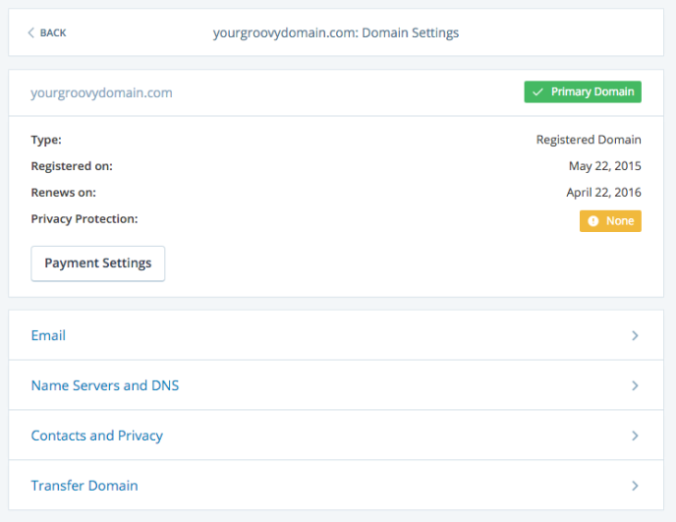Open Contacts and Privacy section

pos(97,436)
